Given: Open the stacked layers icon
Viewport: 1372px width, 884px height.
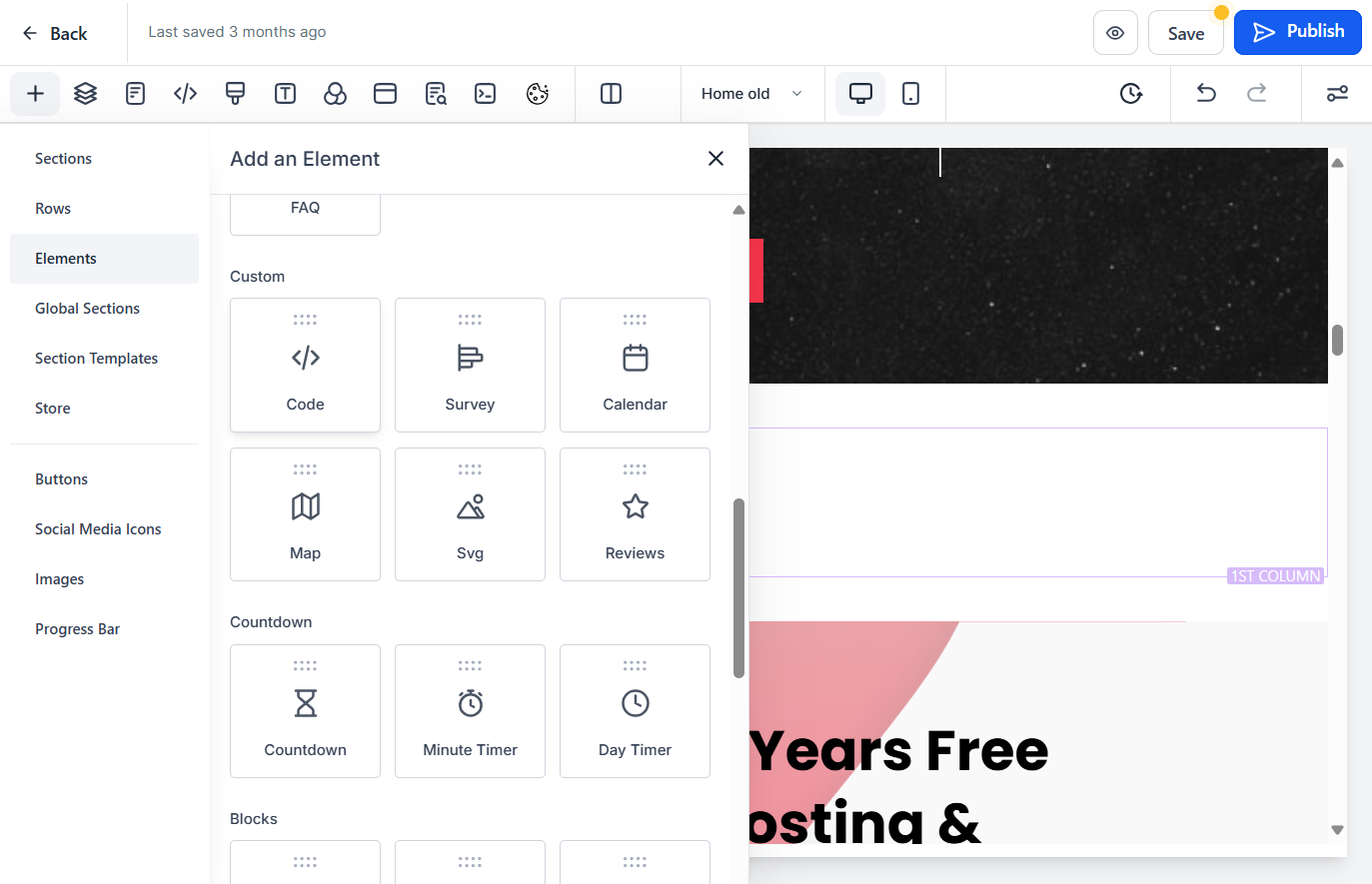Looking at the screenshot, I should 86,94.
